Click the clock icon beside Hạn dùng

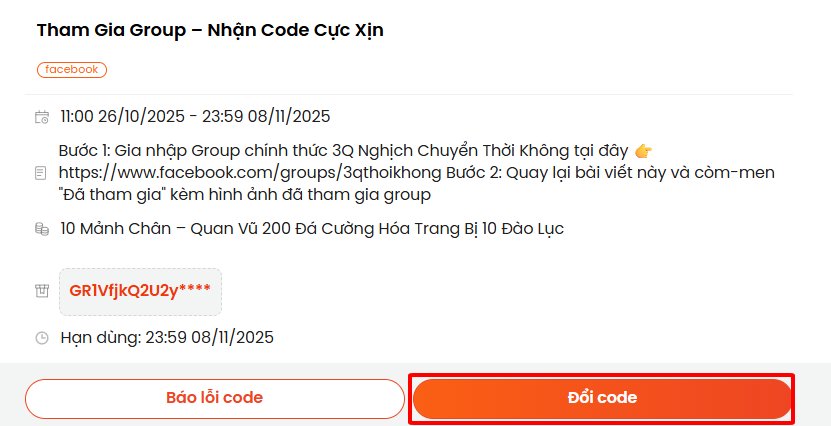coord(42,338)
